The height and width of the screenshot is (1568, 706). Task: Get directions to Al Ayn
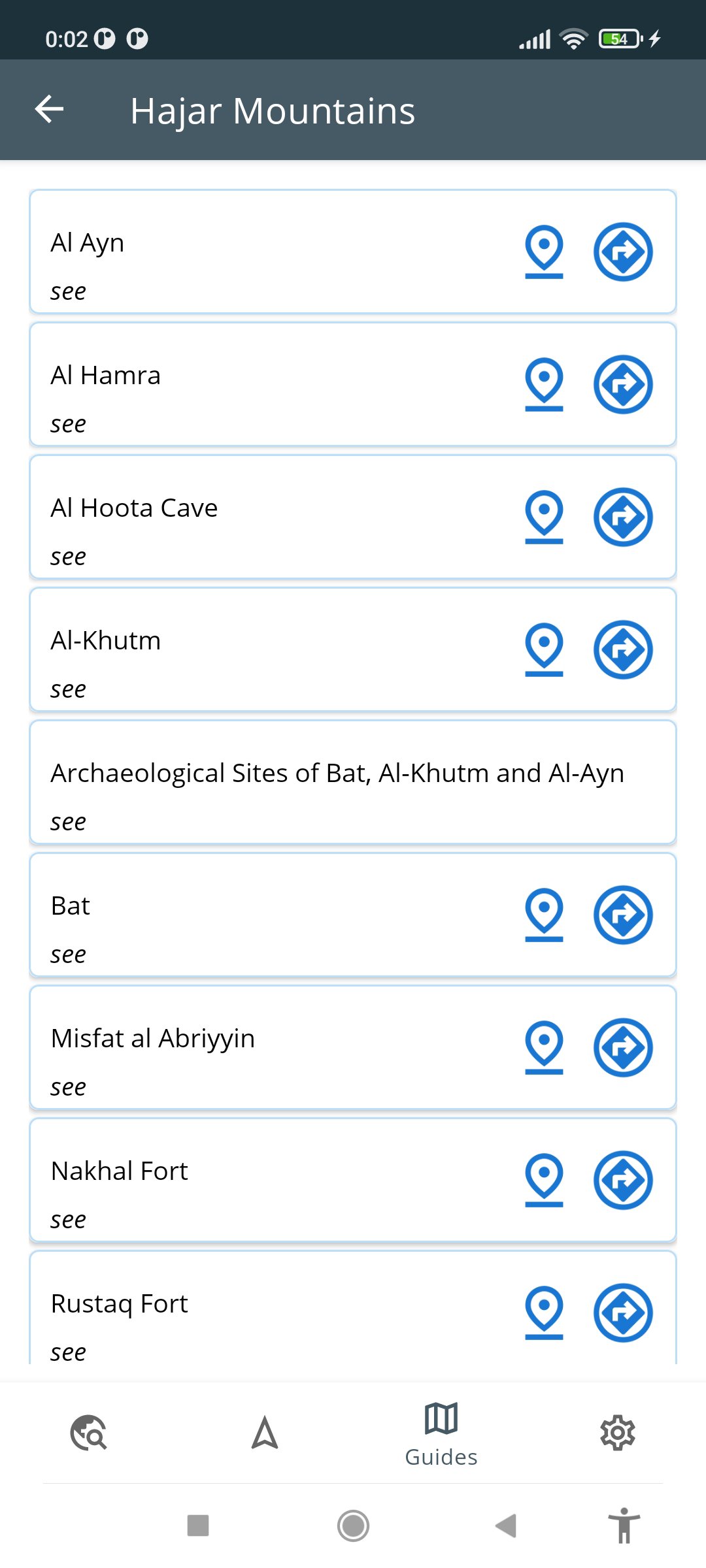point(623,252)
